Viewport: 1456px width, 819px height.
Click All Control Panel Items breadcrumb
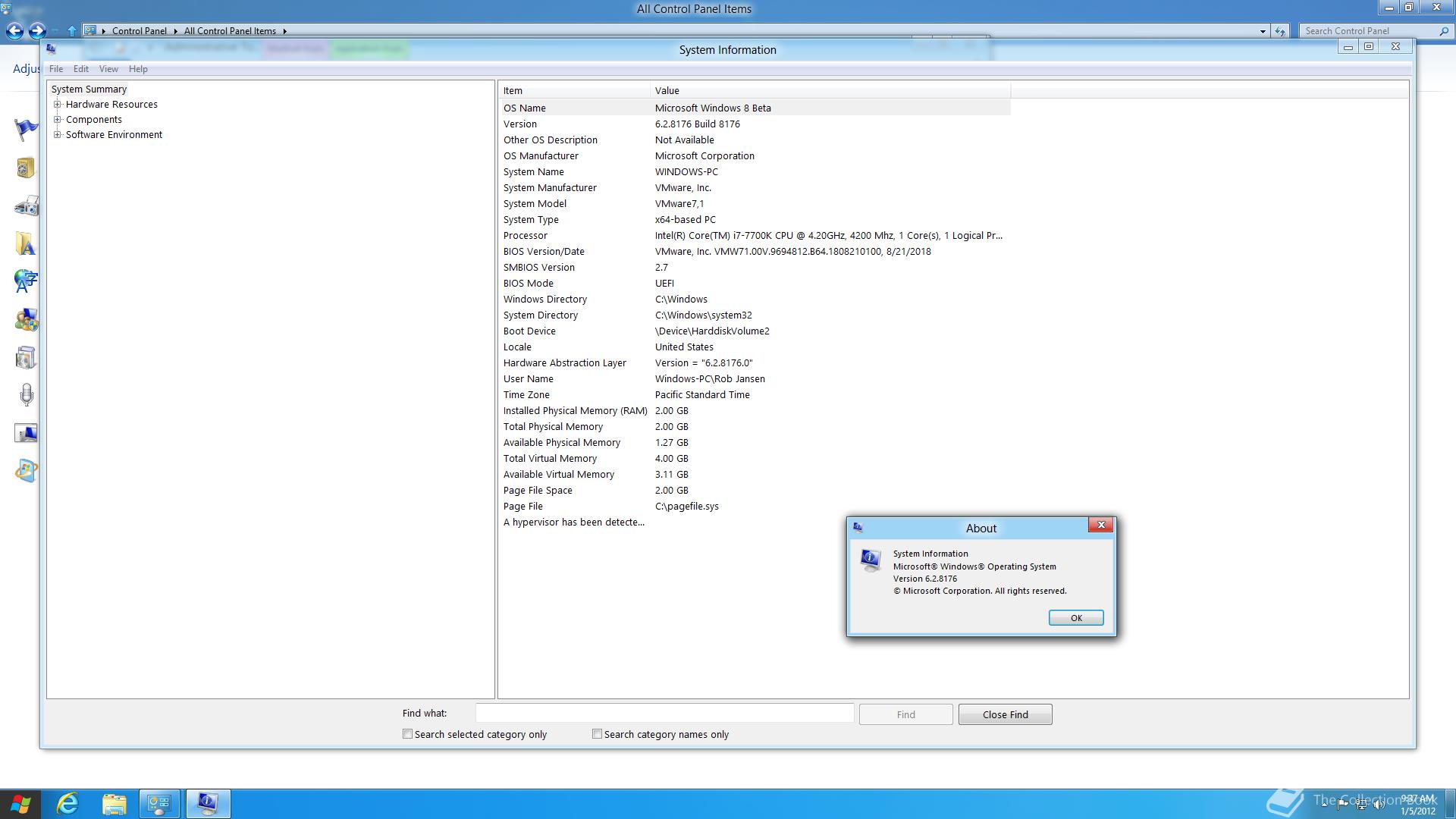pos(230,31)
